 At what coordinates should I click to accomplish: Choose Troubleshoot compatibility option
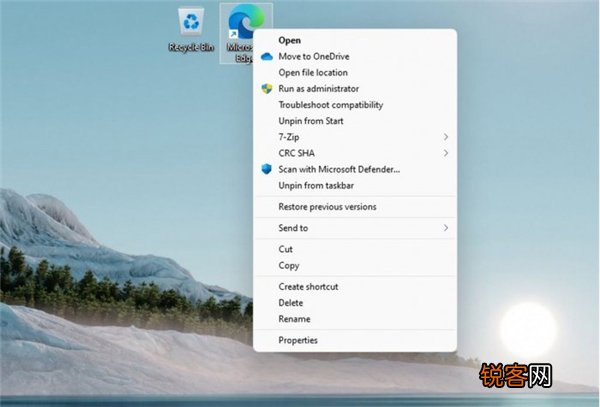[330, 105]
